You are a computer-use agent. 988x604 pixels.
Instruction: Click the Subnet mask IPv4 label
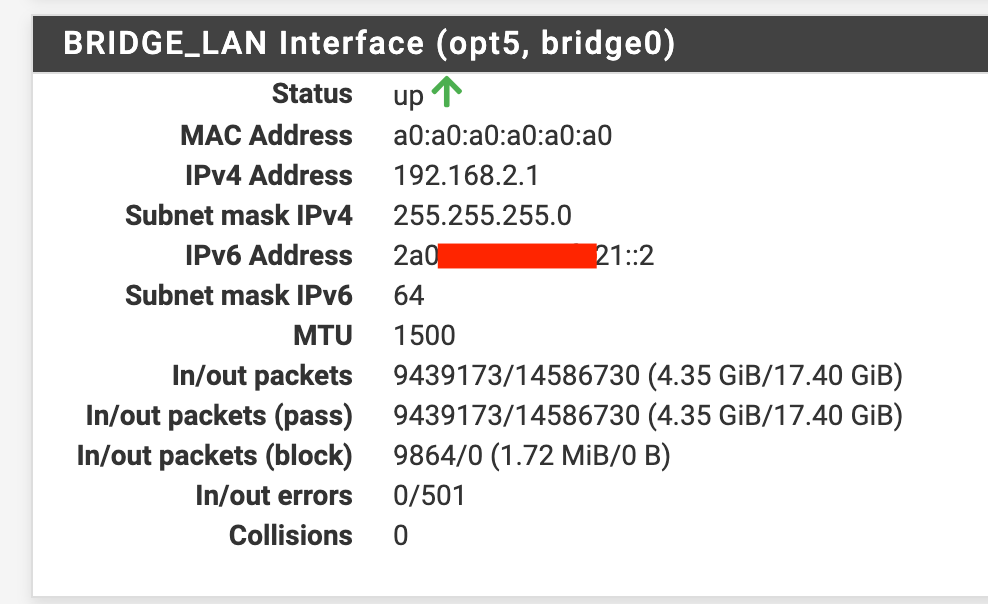(239, 215)
